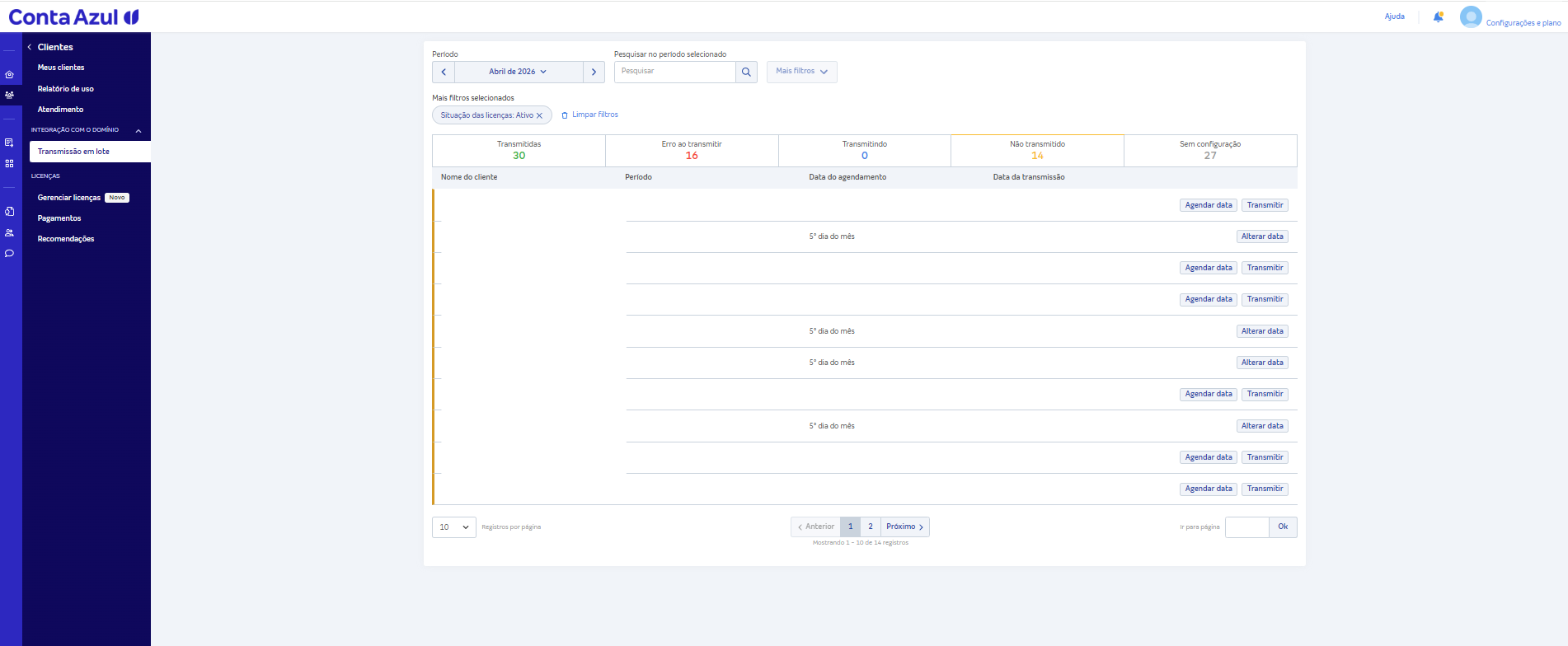1568x646 pixels.
Task: Click 'Agendar data' in third row
Action: click(1209, 268)
